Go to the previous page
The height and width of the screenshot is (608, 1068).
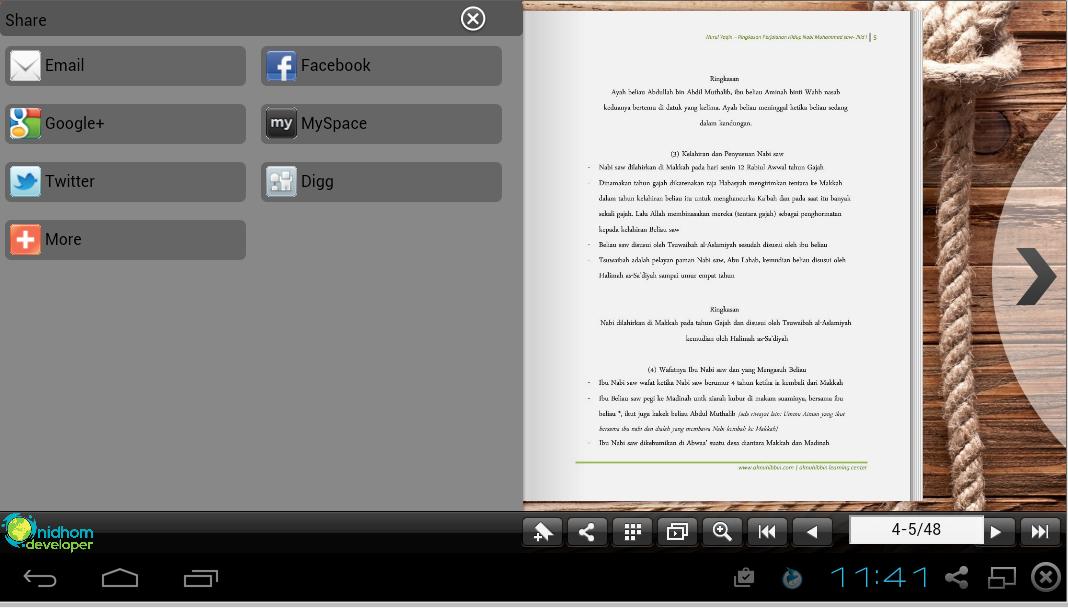[x=812, y=532]
